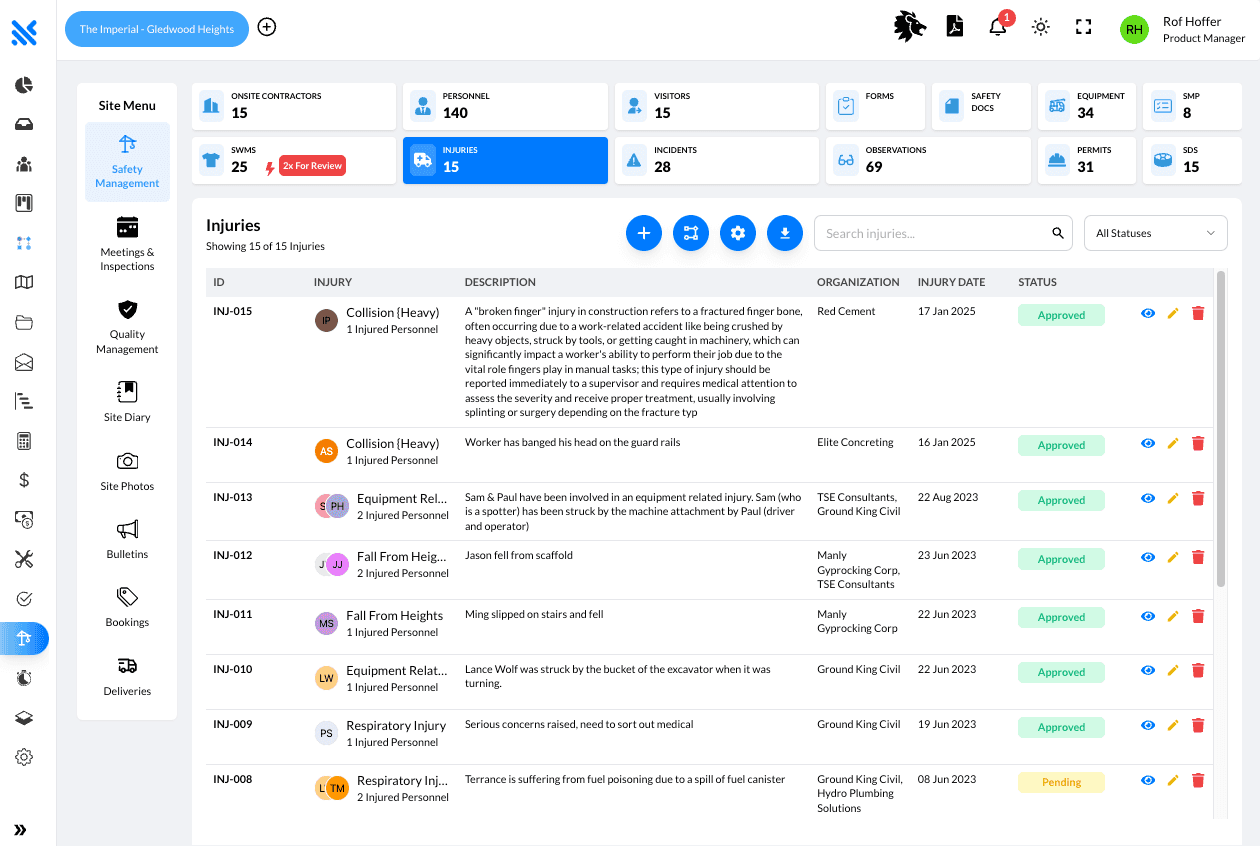Open injuries settings gear round button
Viewport: 1260px width, 846px height.
(x=738, y=233)
